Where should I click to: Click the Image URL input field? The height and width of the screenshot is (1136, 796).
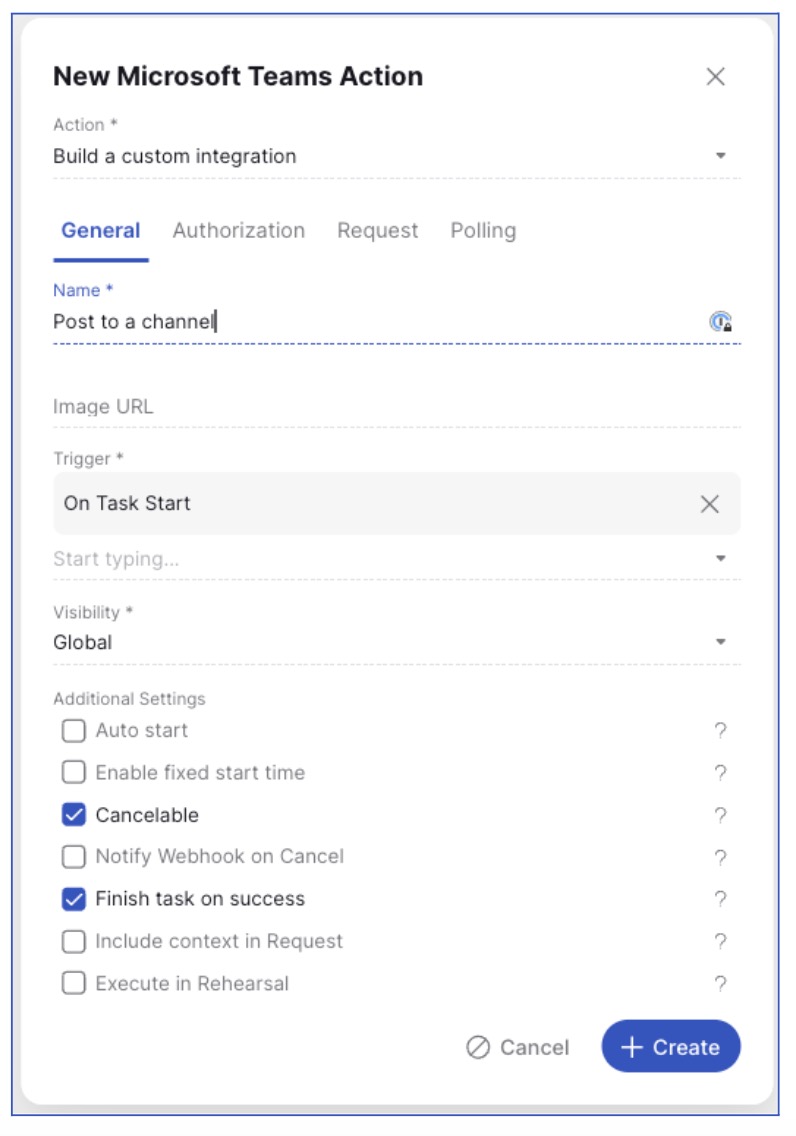[x=396, y=407]
